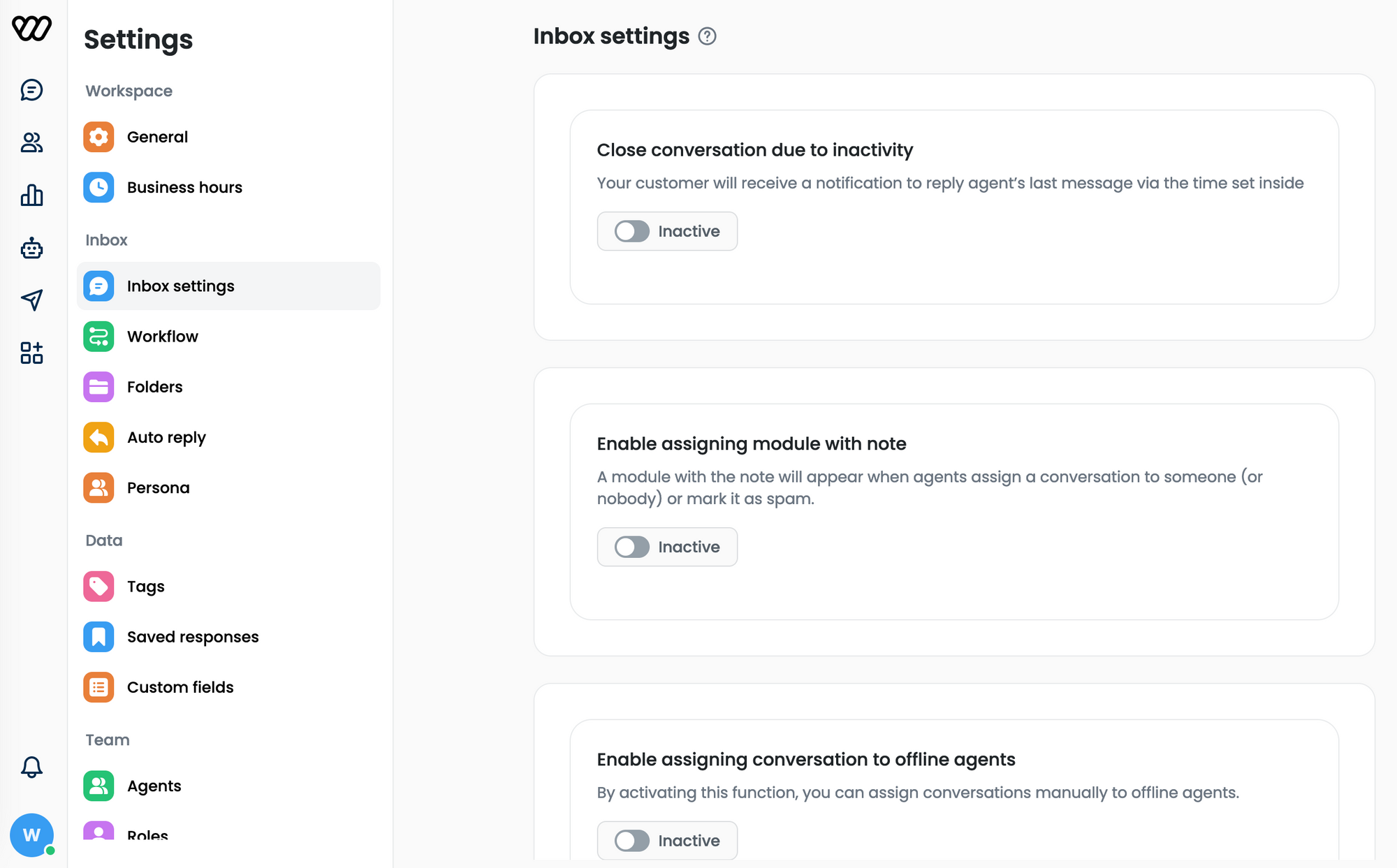Click the blue Inbox settings chat icon
Image resolution: width=1397 pixels, height=868 pixels.
point(98,286)
